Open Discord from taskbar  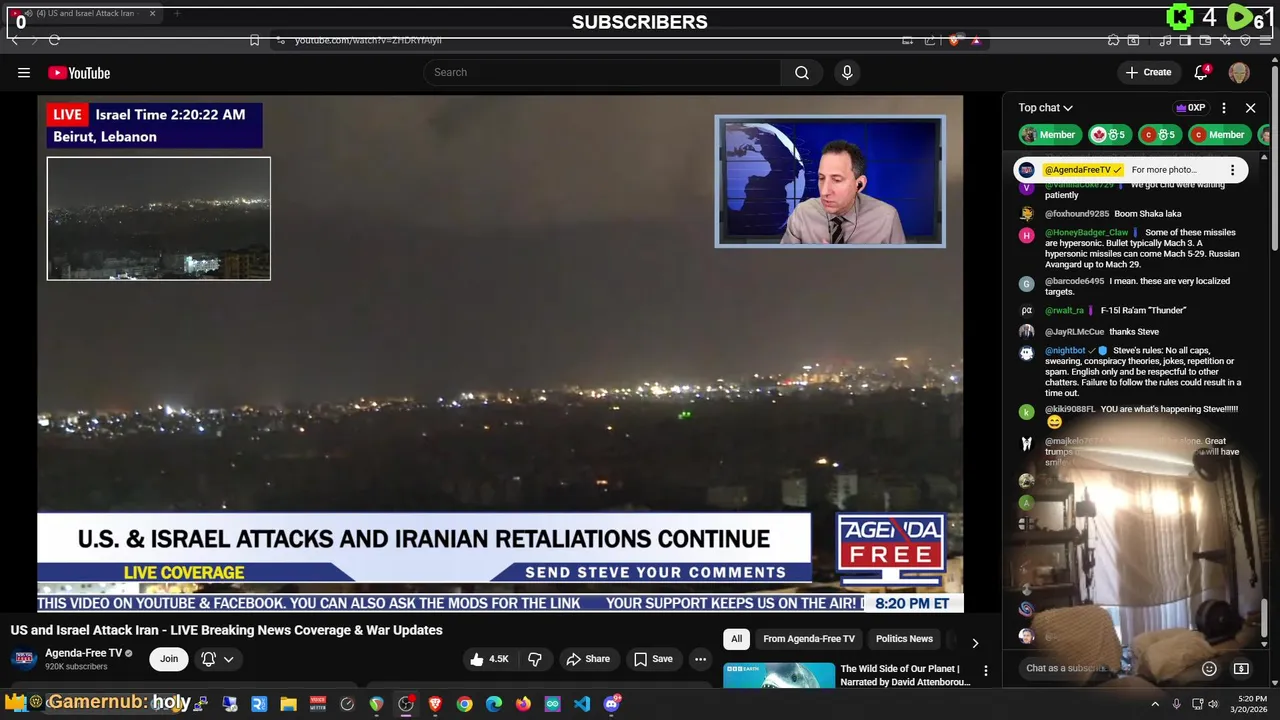(x=611, y=704)
